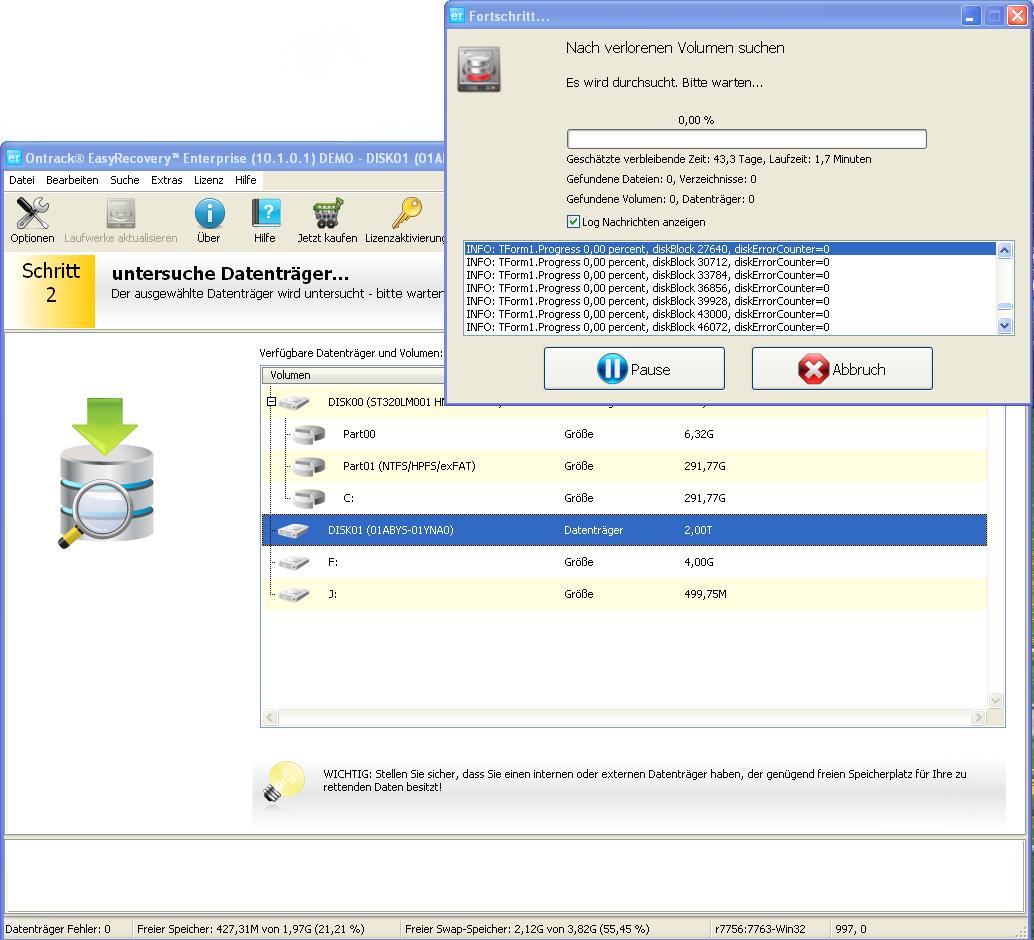Select log entry with diskBlock 30712

(x=730, y=263)
